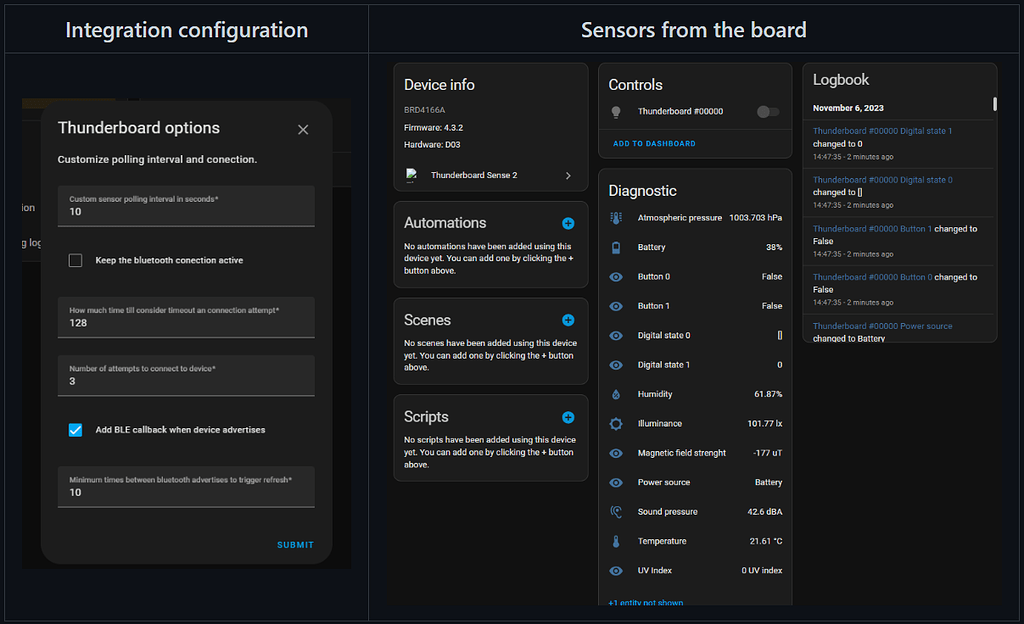
Task: Enable Keep the bluetooth conection active
Action: pyautogui.click(x=75, y=260)
